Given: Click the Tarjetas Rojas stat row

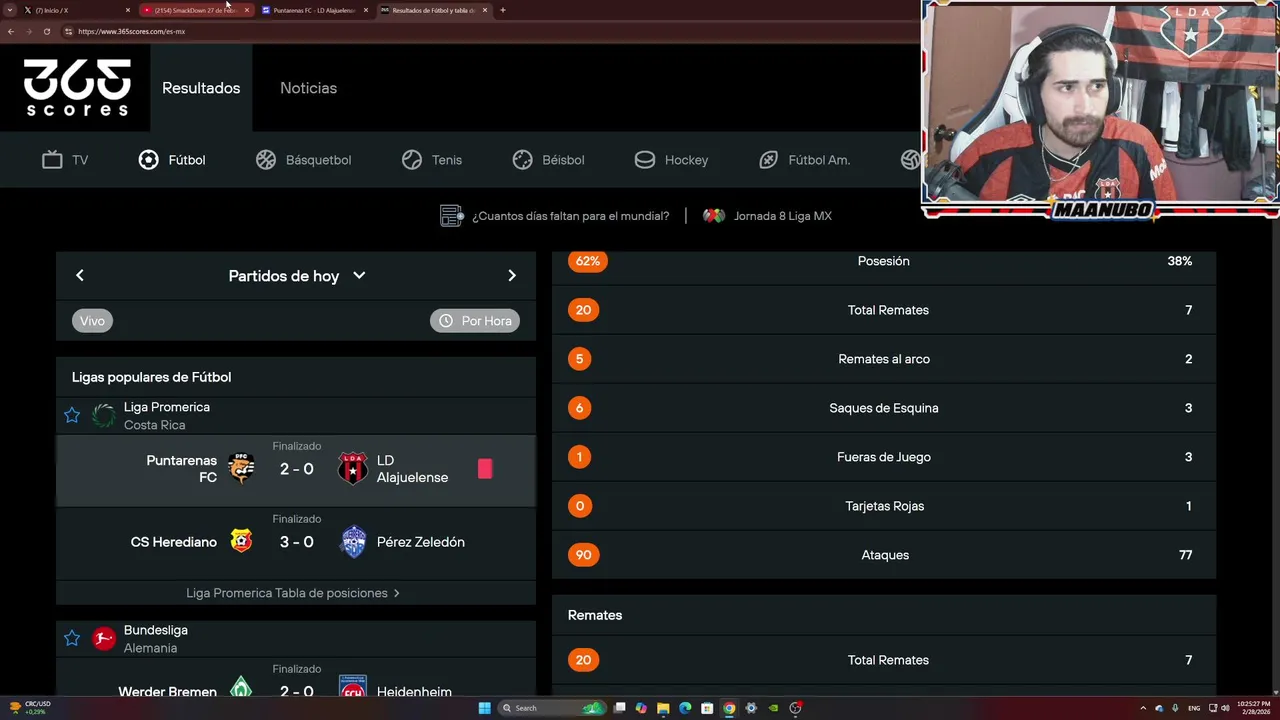Looking at the screenshot, I should (x=884, y=506).
